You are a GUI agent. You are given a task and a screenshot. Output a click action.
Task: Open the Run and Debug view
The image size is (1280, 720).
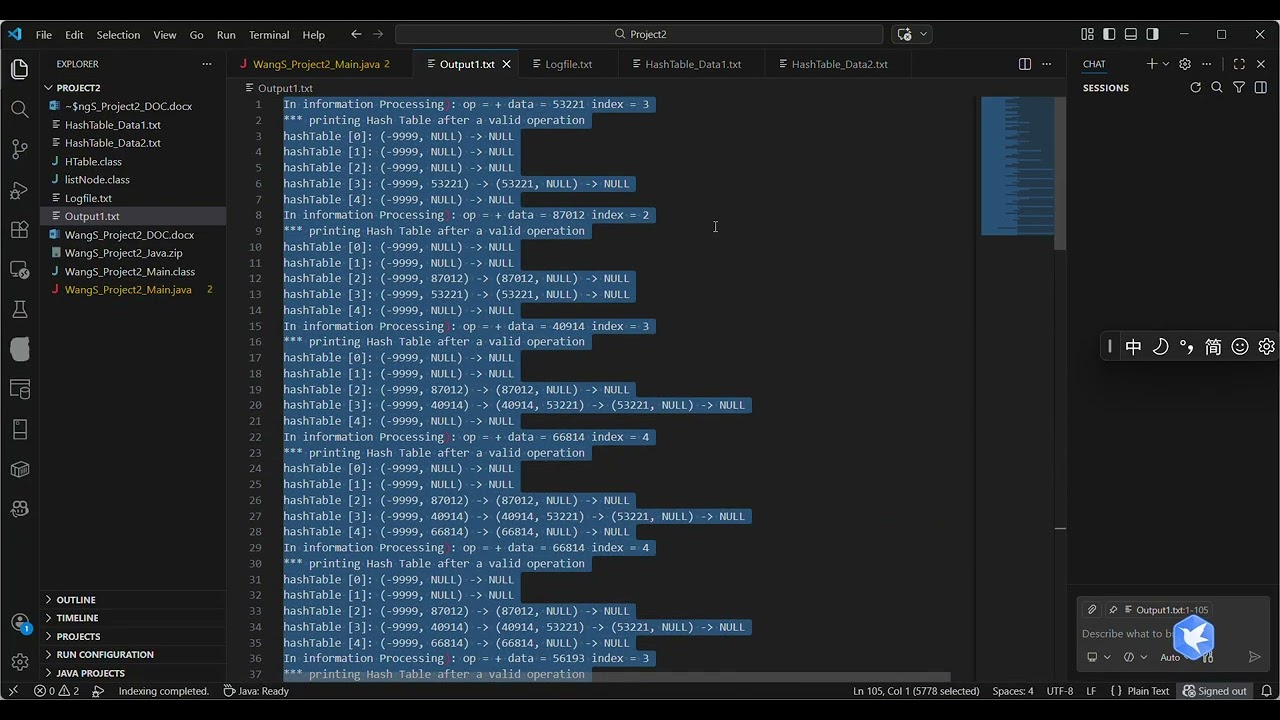point(19,189)
